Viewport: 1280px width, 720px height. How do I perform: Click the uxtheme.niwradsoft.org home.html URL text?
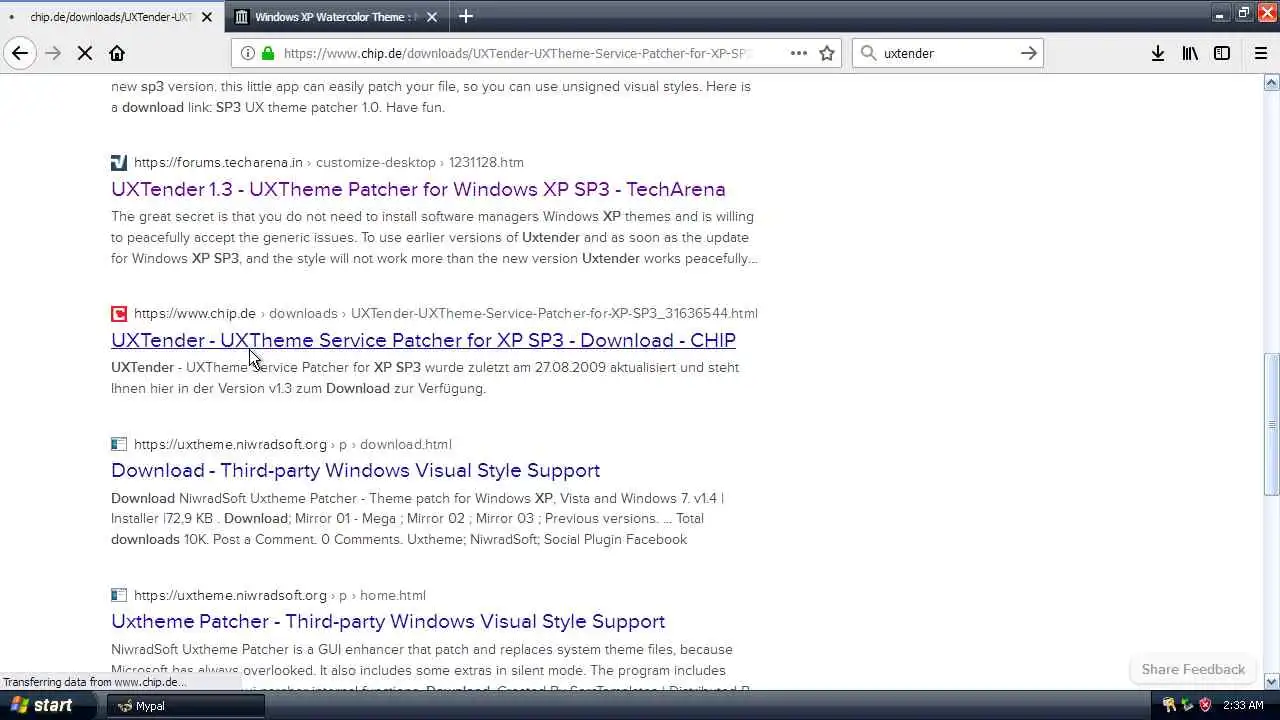click(x=280, y=595)
